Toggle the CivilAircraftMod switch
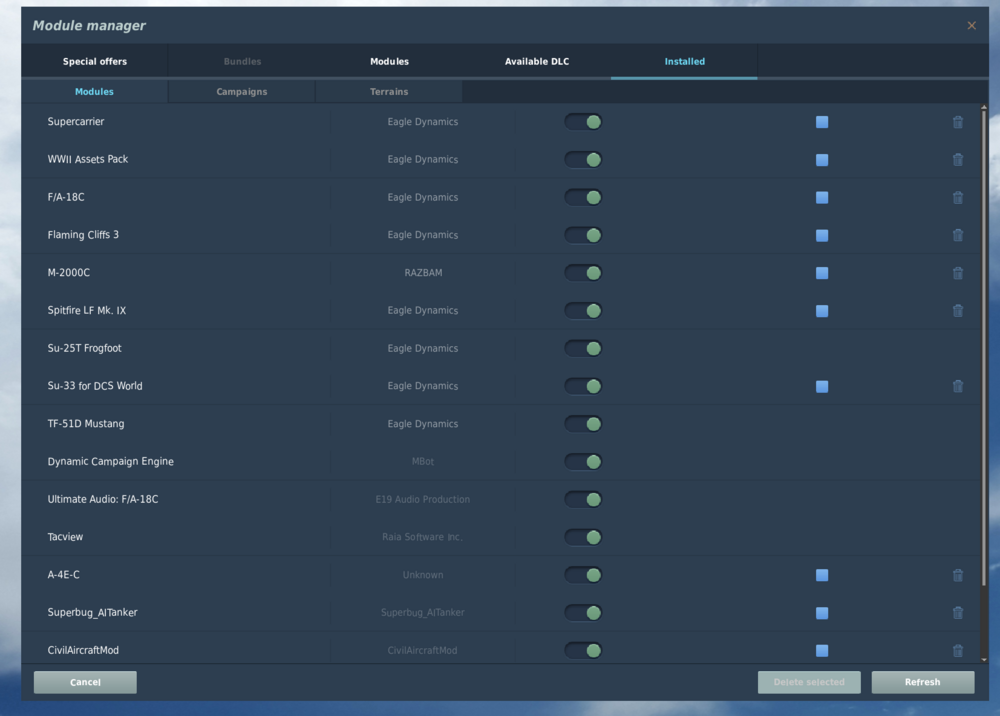1000x716 pixels. tap(583, 650)
